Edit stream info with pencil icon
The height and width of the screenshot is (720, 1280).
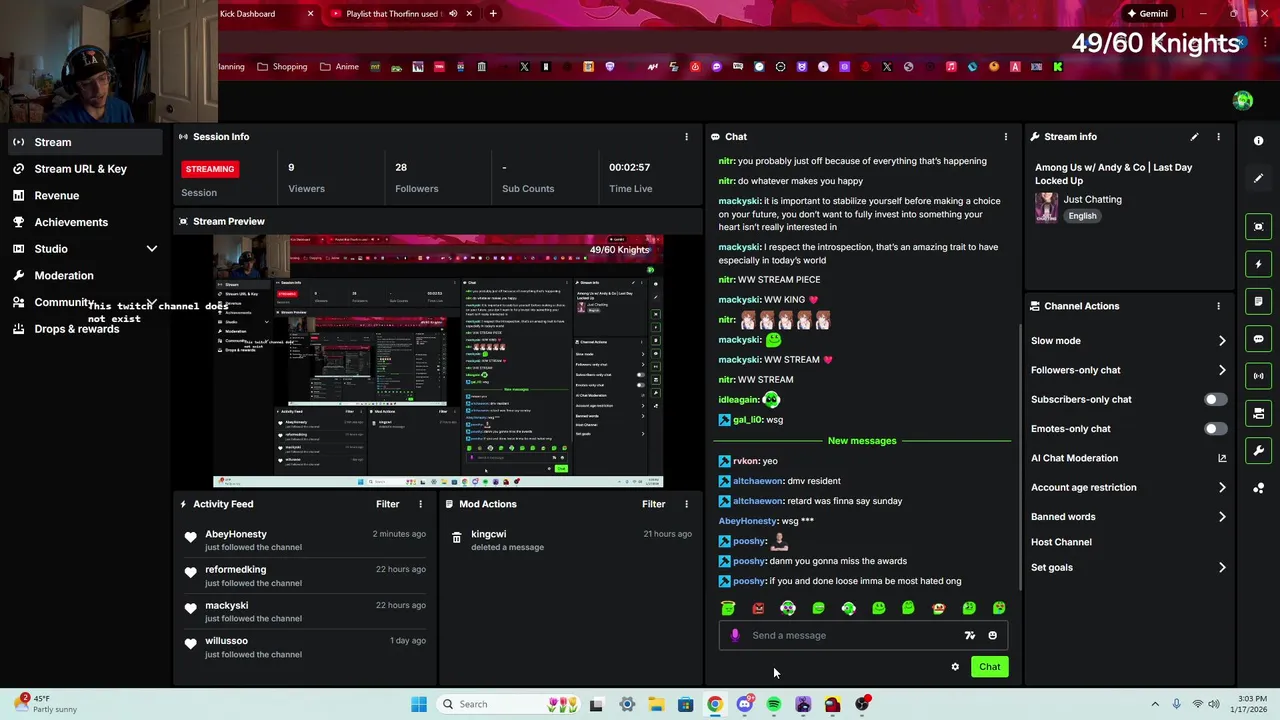pos(1194,137)
